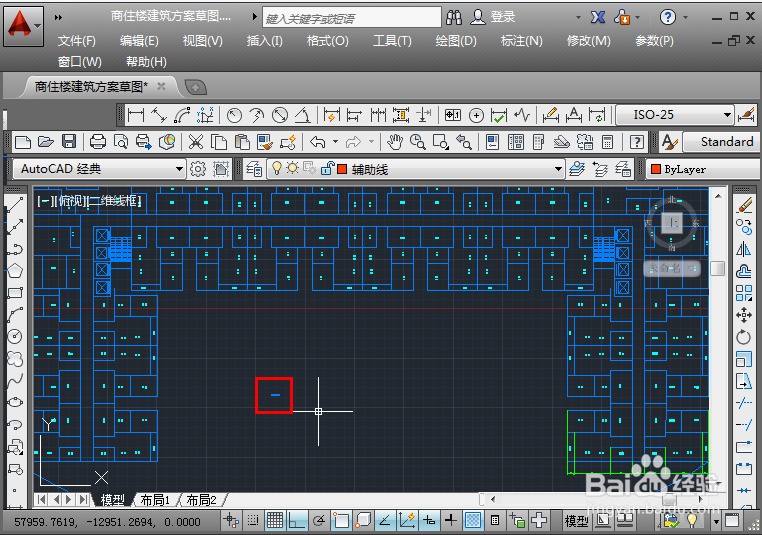The height and width of the screenshot is (535, 762).
Task: Open the ByLayer color dropdown
Action: coord(704,169)
